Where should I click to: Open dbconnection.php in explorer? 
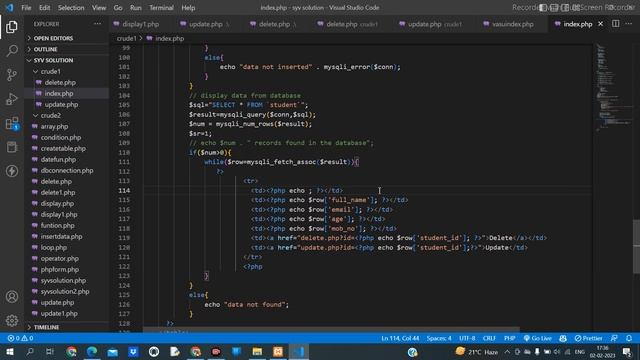[x=67, y=171]
